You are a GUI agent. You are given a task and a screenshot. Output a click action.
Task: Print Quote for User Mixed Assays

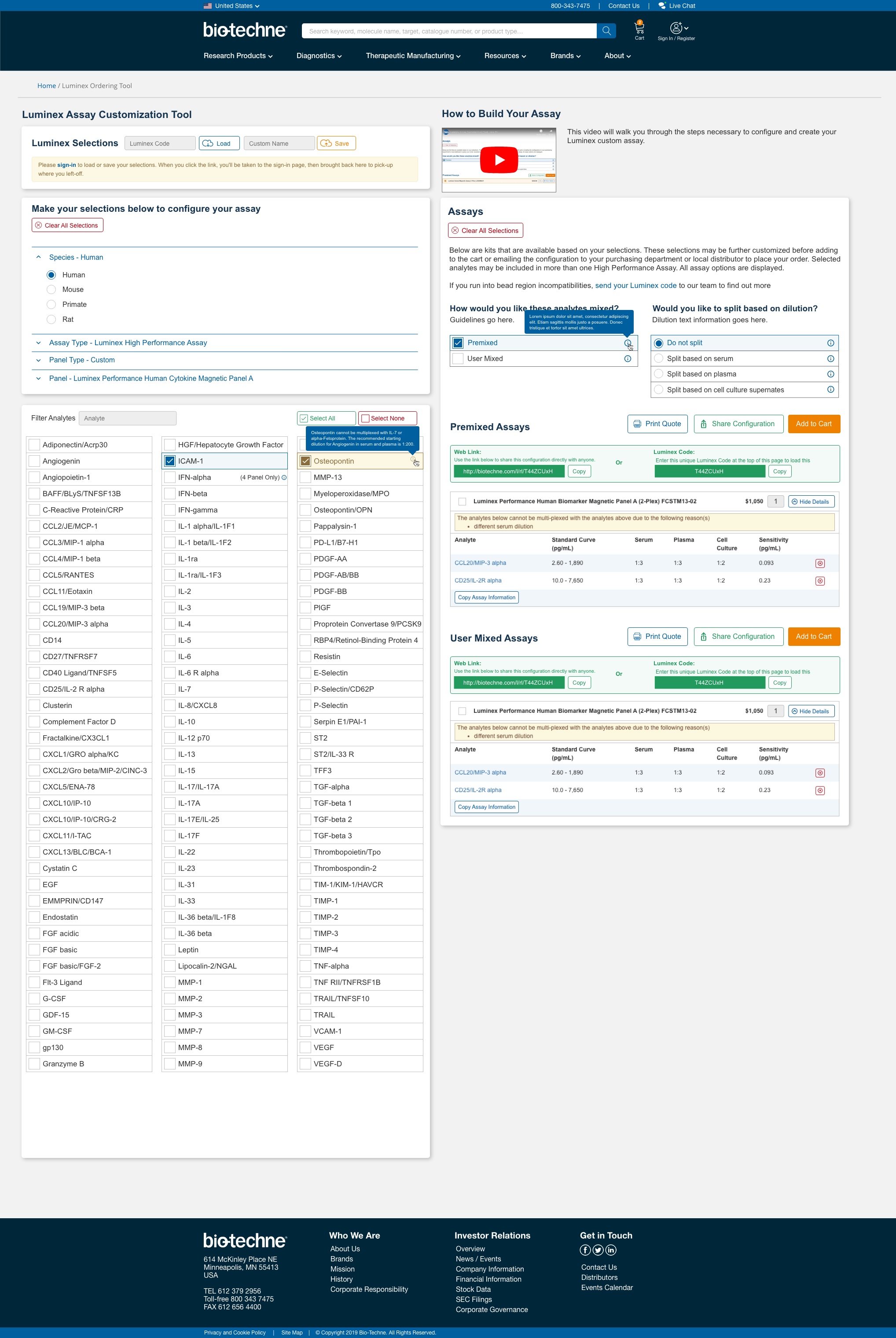[x=657, y=637]
